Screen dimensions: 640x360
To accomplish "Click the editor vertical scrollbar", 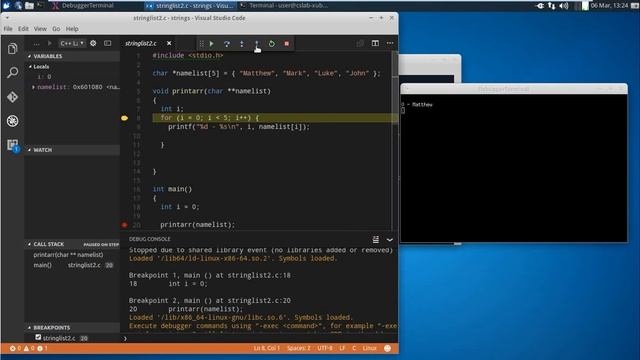I will [394, 141].
